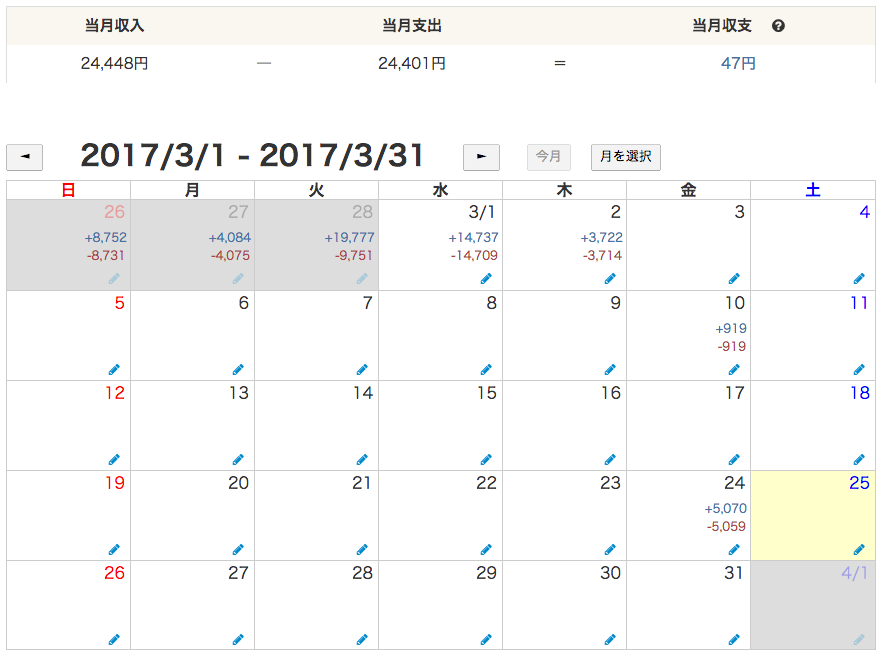
Task: Edit entry pencil for March 7
Action: click(x=362, y=370)
